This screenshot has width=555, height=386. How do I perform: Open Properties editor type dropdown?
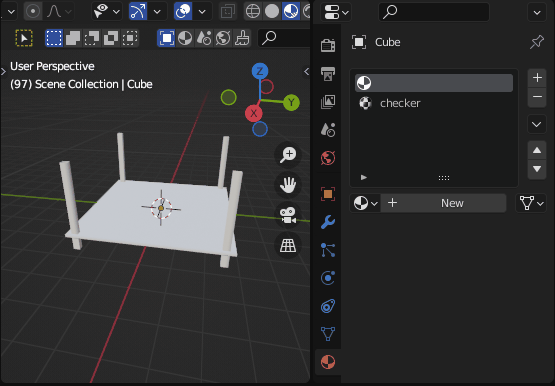click(x=336, y=12)
